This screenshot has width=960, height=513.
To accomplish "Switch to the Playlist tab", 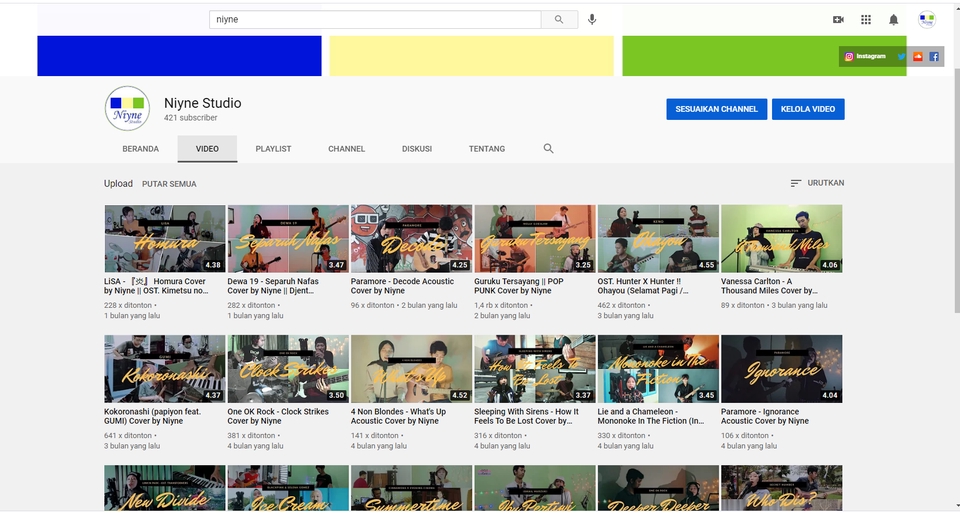I will [x=273, y=149].
